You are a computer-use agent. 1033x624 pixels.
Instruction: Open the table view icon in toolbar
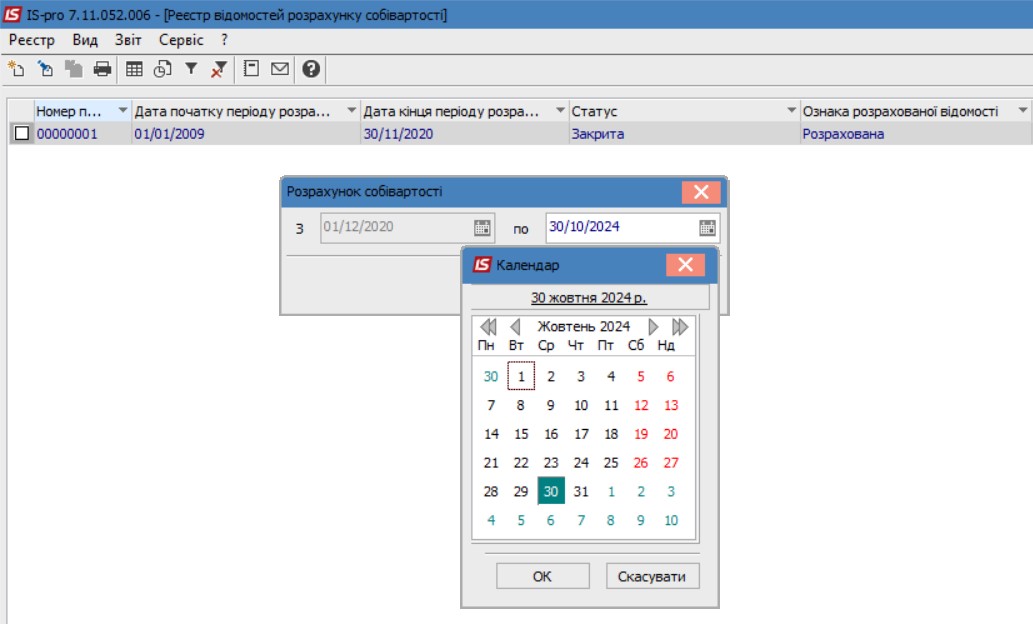(134, 69)
